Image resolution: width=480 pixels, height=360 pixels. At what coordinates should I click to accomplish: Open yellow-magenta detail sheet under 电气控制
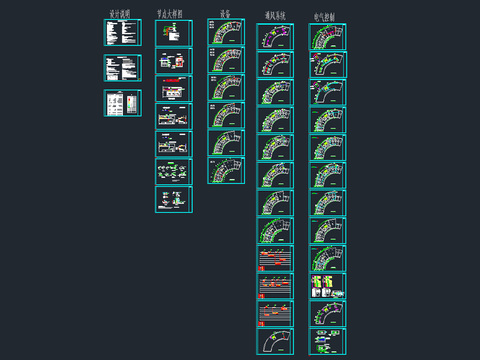click(327, 286)
